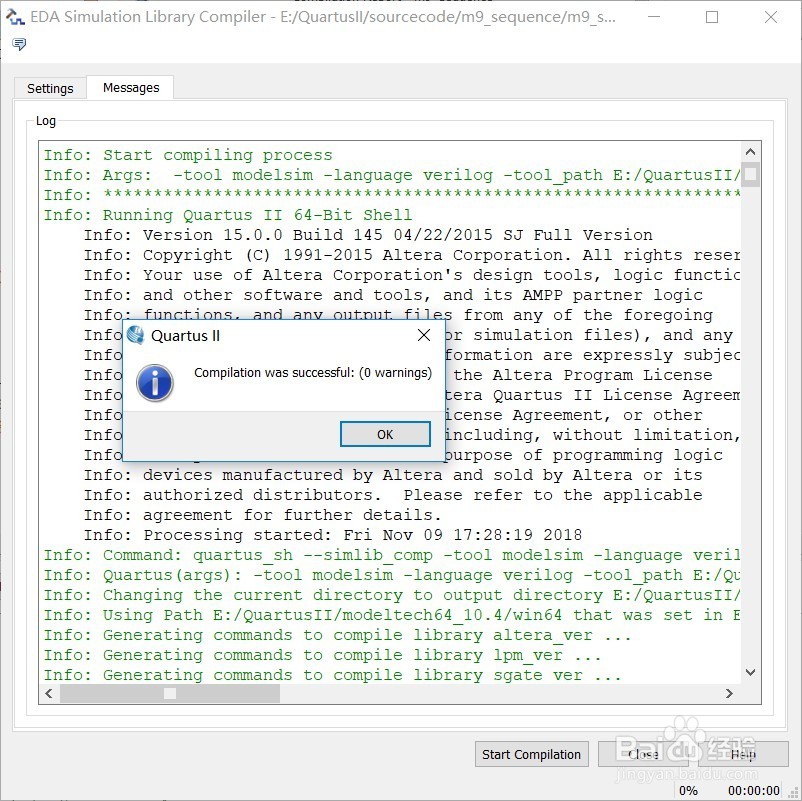802x801 pixels.
Task: Click 'Compilation was successful' message text
Action: 313,373
